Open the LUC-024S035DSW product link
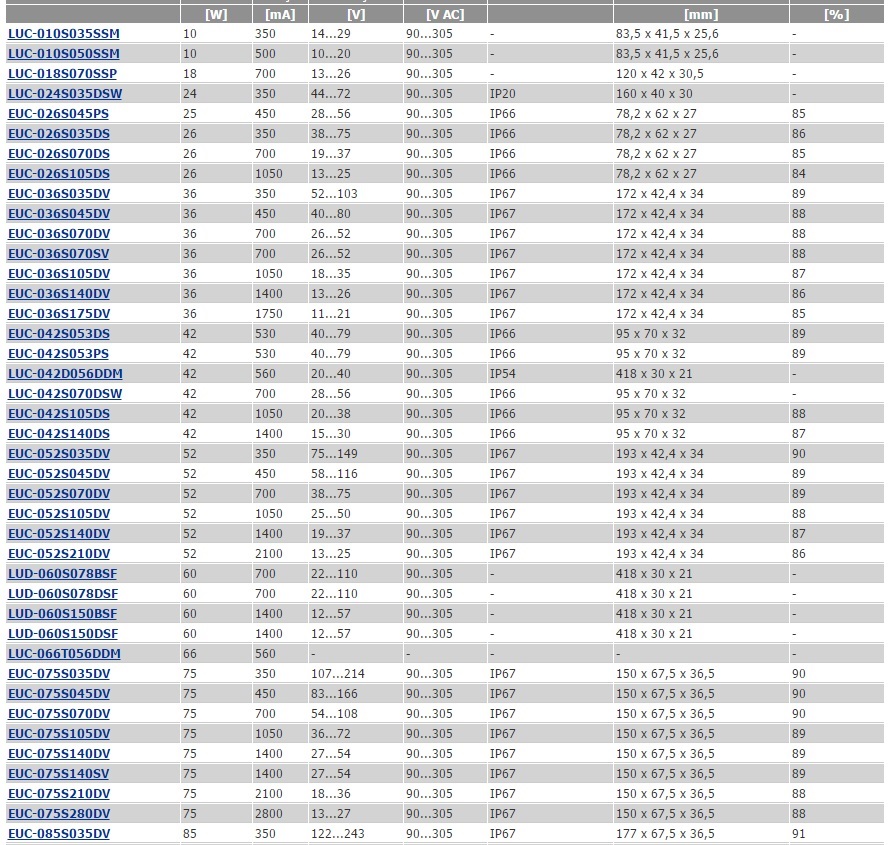Screen dimensions: 889x845 (x=65, y=94)
